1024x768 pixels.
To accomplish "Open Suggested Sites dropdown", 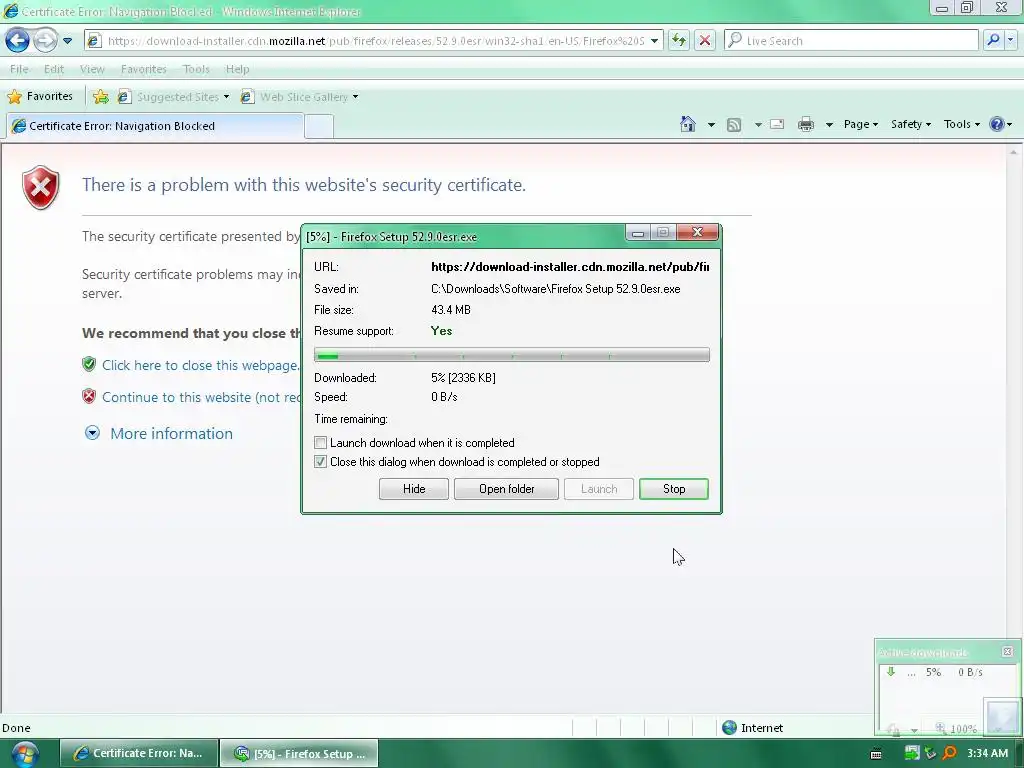I will coord(173,97).
